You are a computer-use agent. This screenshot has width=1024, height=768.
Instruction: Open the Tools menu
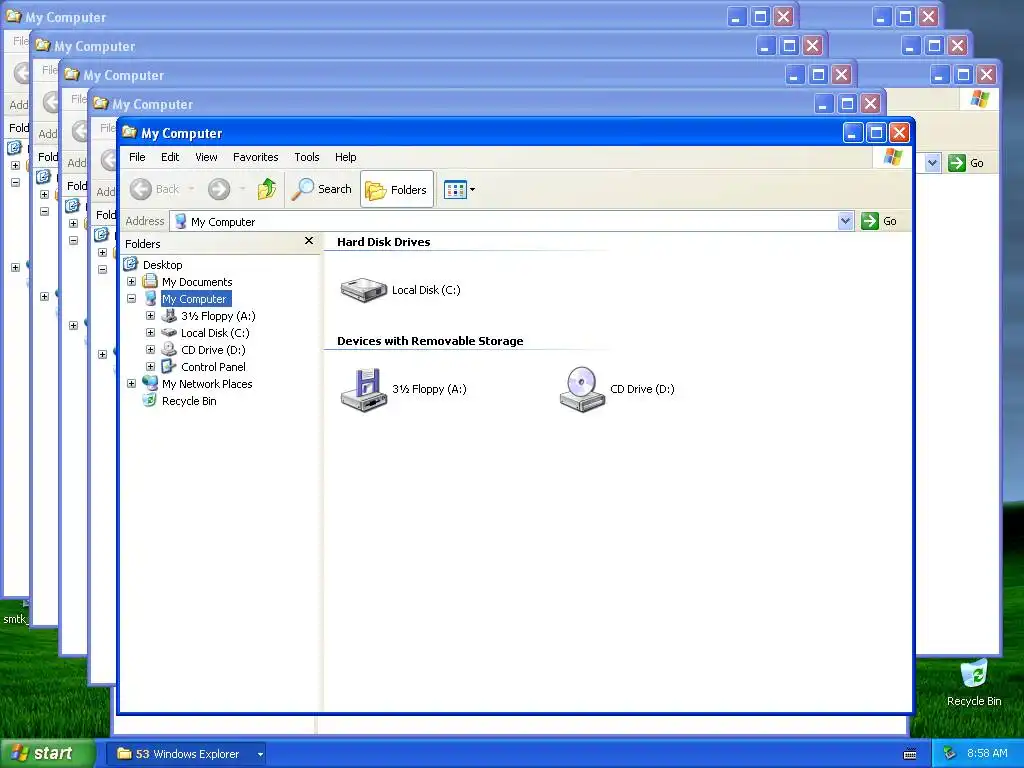point(306,157)
